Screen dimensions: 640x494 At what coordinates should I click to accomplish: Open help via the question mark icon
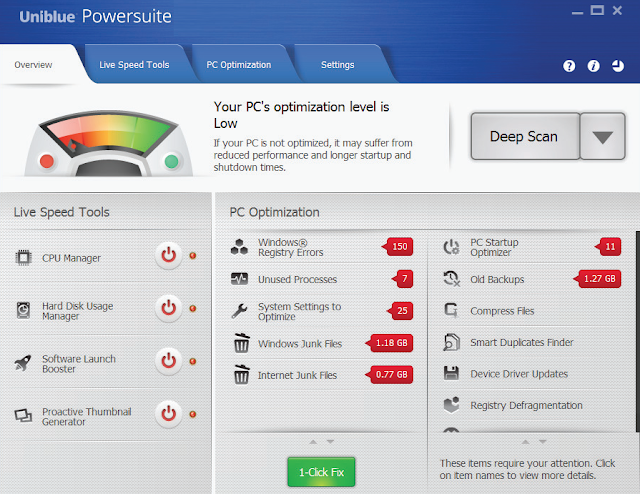(569, 66)
